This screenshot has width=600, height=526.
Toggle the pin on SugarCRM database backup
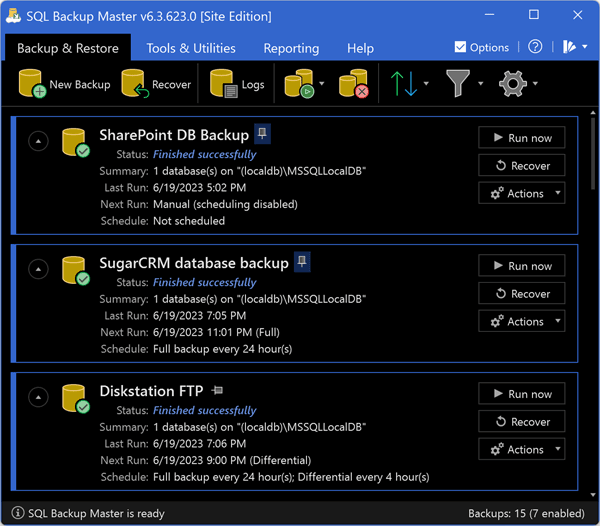click(x=301, y=262)
